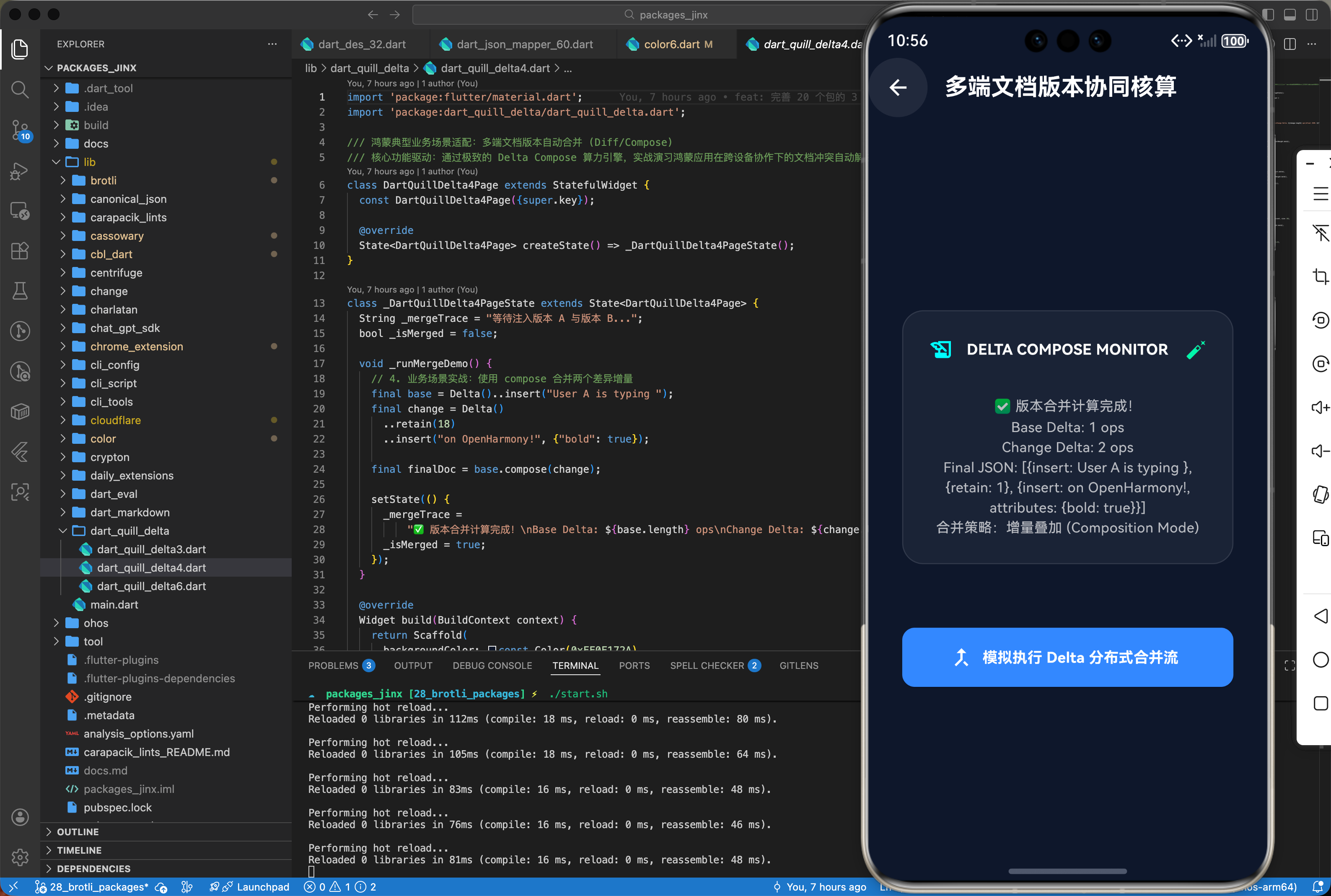The image size is (1331, 896).
Task: Open Run and Debug view
Action: pos(20,170)
